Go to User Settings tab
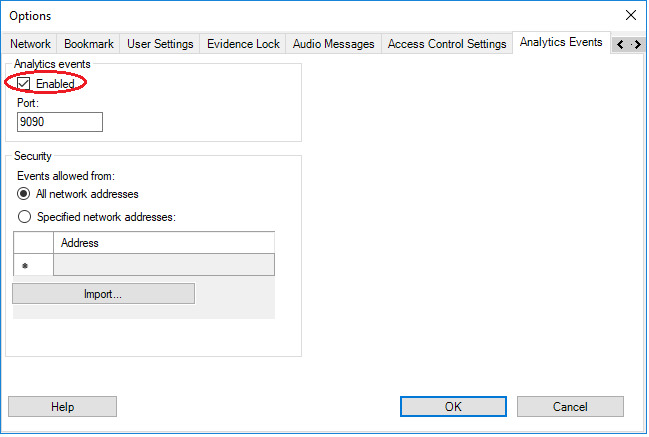This screenshot has width=649, height=437. tap(160, 44)
